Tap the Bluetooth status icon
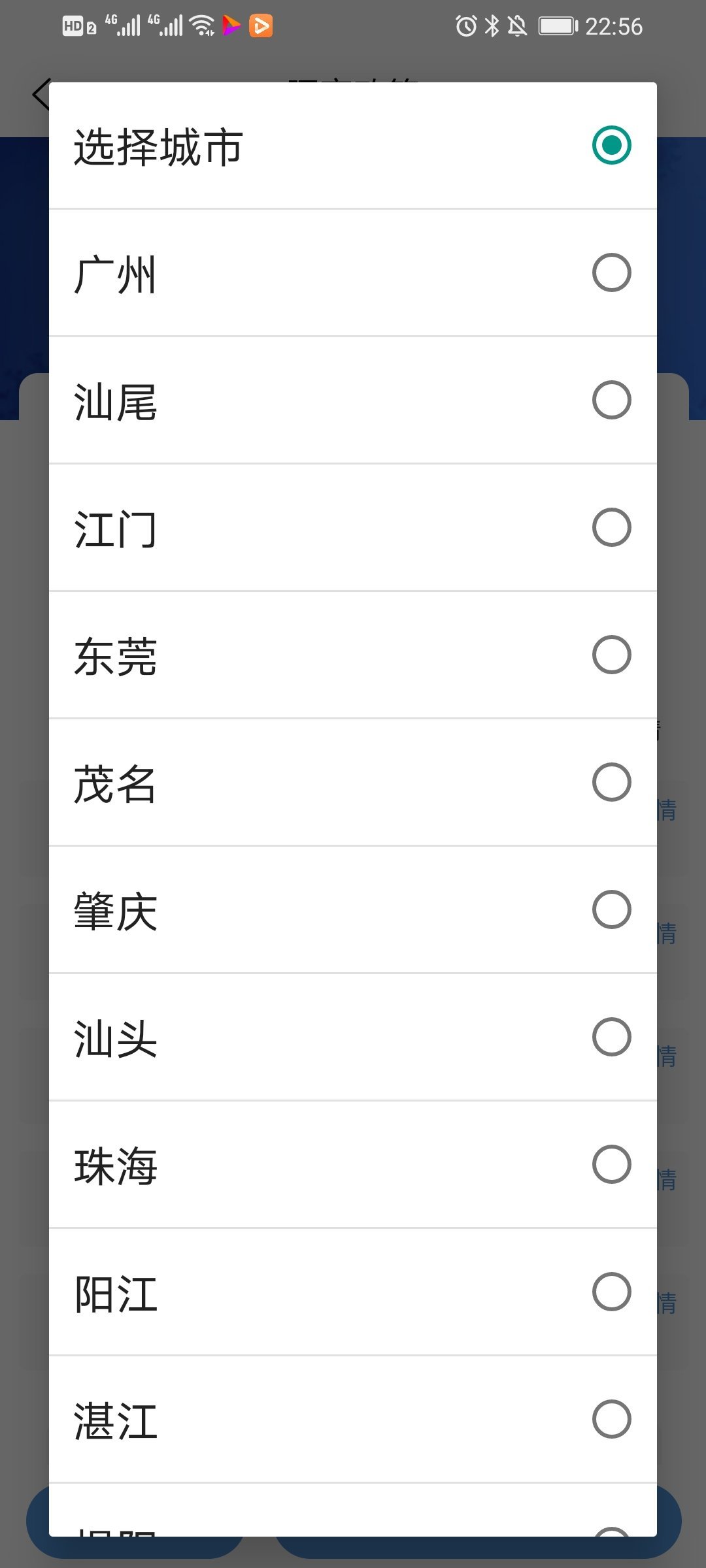 pos(492,26)
